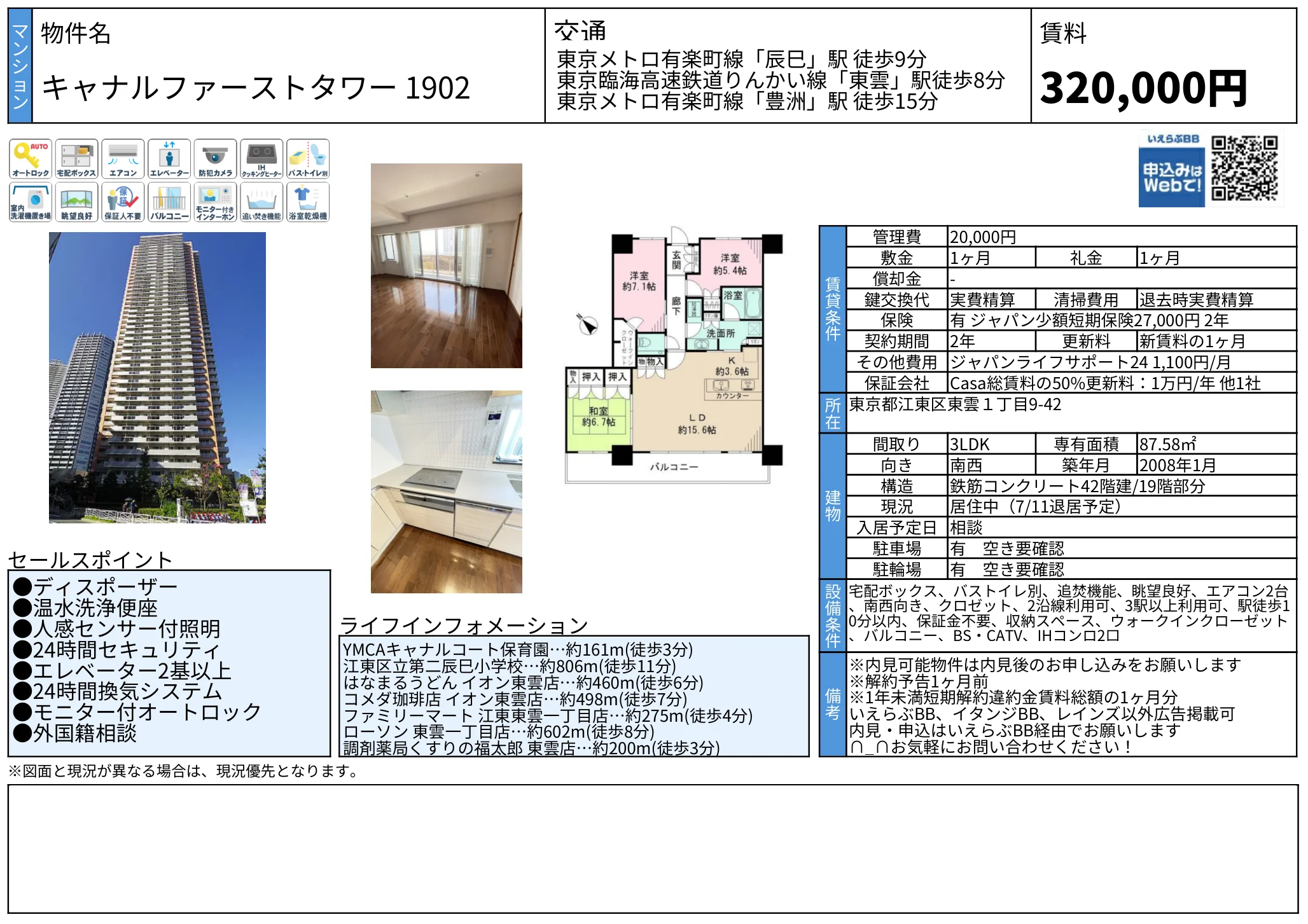Screen dimensions: 1308x924
Task: Click the QR code image
Action: (x=1244, y=169)
